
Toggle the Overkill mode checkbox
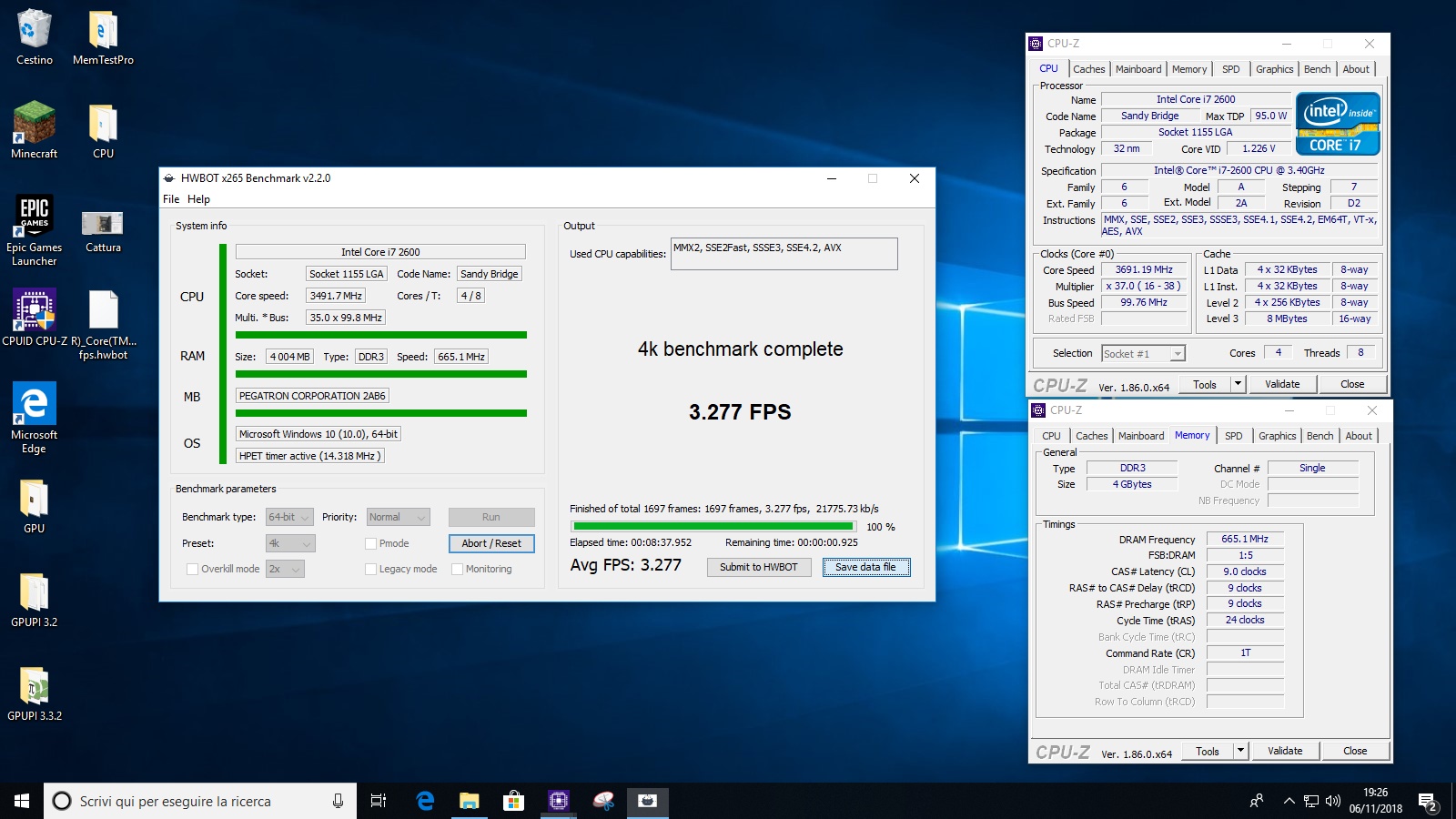pyautogui.click(x=192, y=569)
